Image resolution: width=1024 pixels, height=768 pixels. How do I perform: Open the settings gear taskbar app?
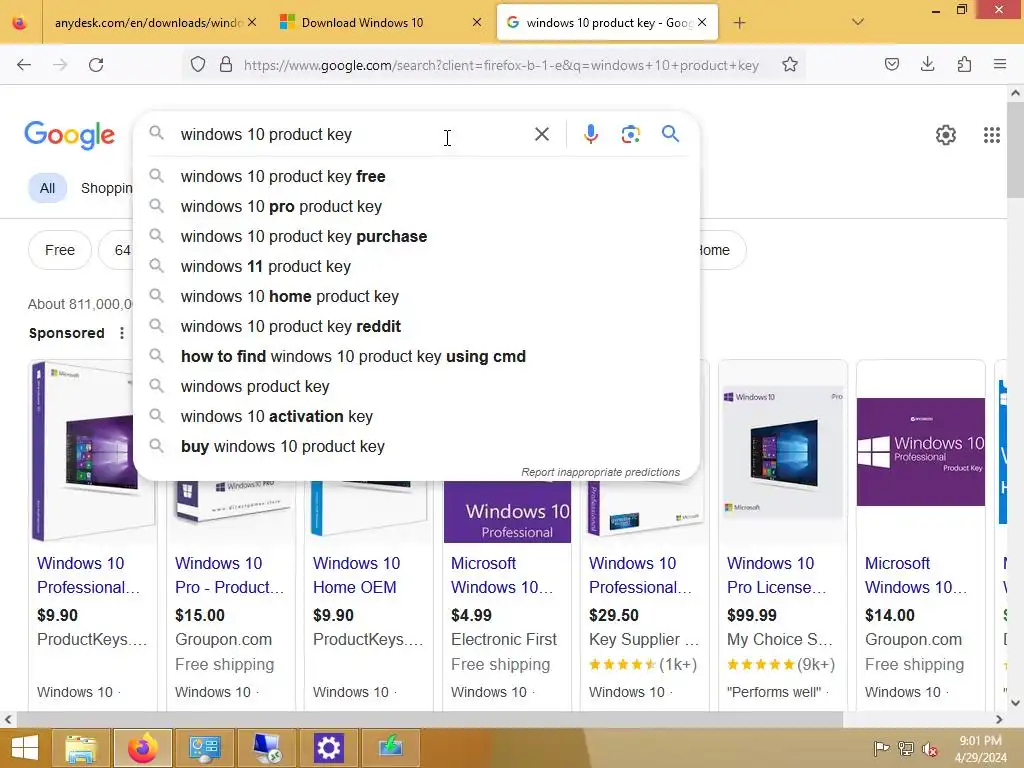point(328,748)
